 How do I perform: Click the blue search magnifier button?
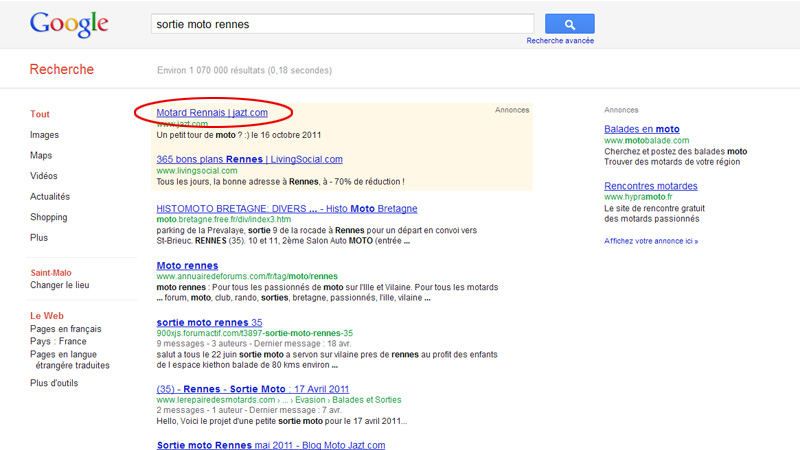570,24
